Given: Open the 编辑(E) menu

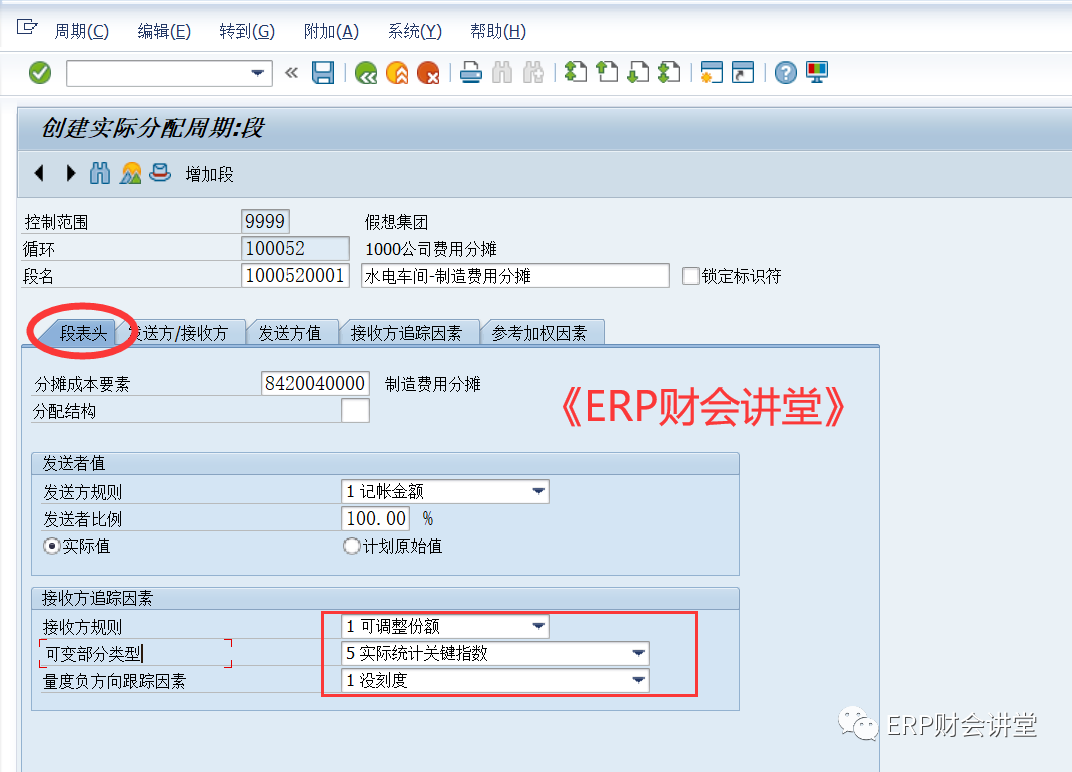Looking at the screenshot, I should tap(164, 31).
